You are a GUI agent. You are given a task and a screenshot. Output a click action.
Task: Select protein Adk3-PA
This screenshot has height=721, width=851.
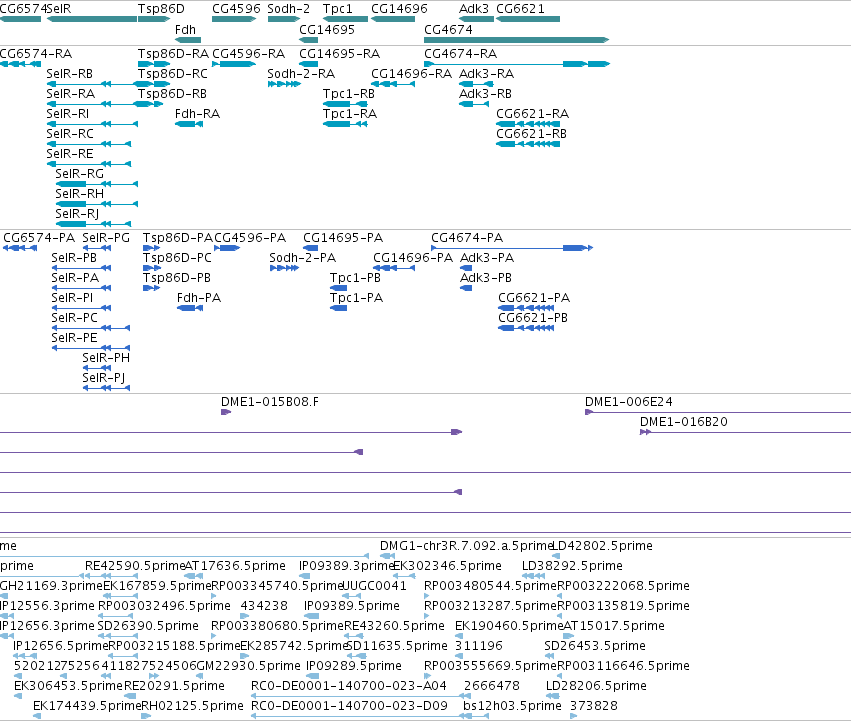coord(466,268)
